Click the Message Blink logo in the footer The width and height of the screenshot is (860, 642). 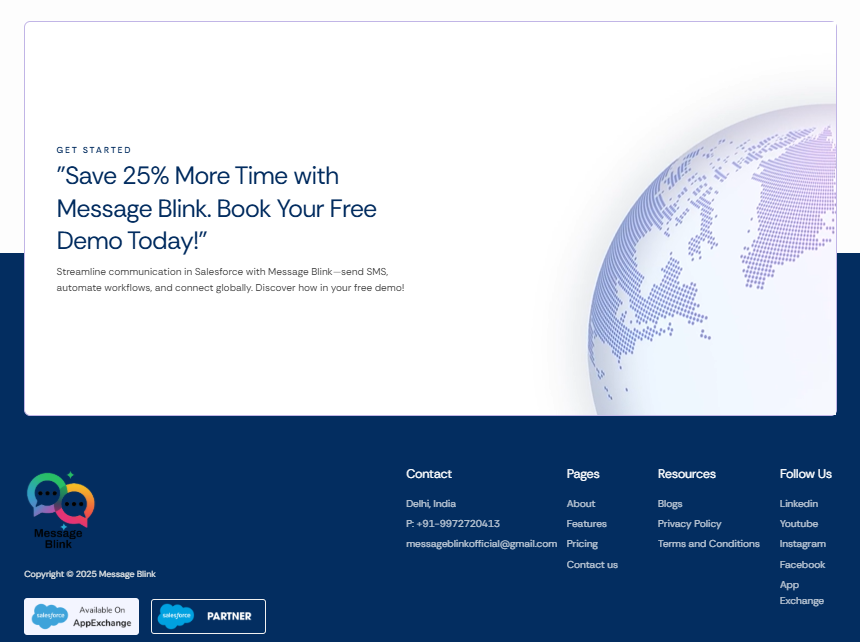pos(60,510)
